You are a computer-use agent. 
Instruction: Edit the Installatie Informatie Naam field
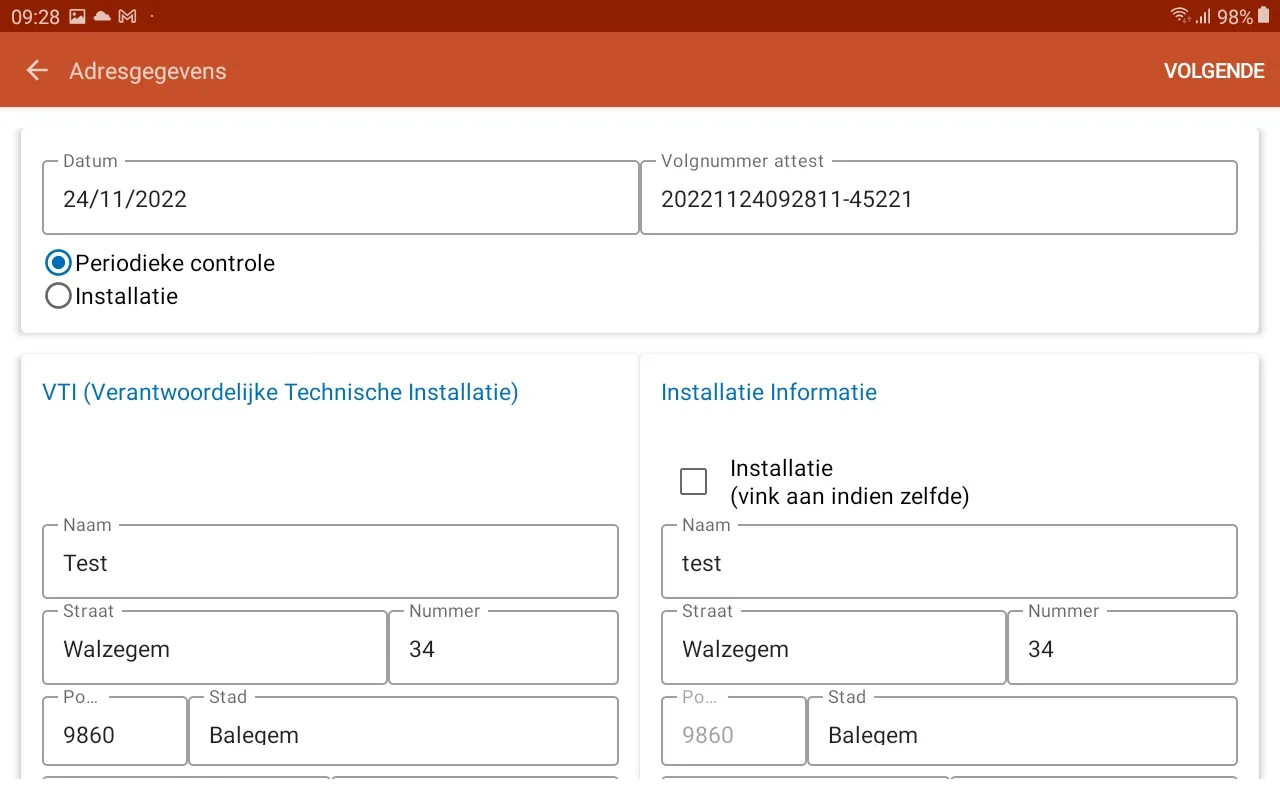(x=949, y=562)
